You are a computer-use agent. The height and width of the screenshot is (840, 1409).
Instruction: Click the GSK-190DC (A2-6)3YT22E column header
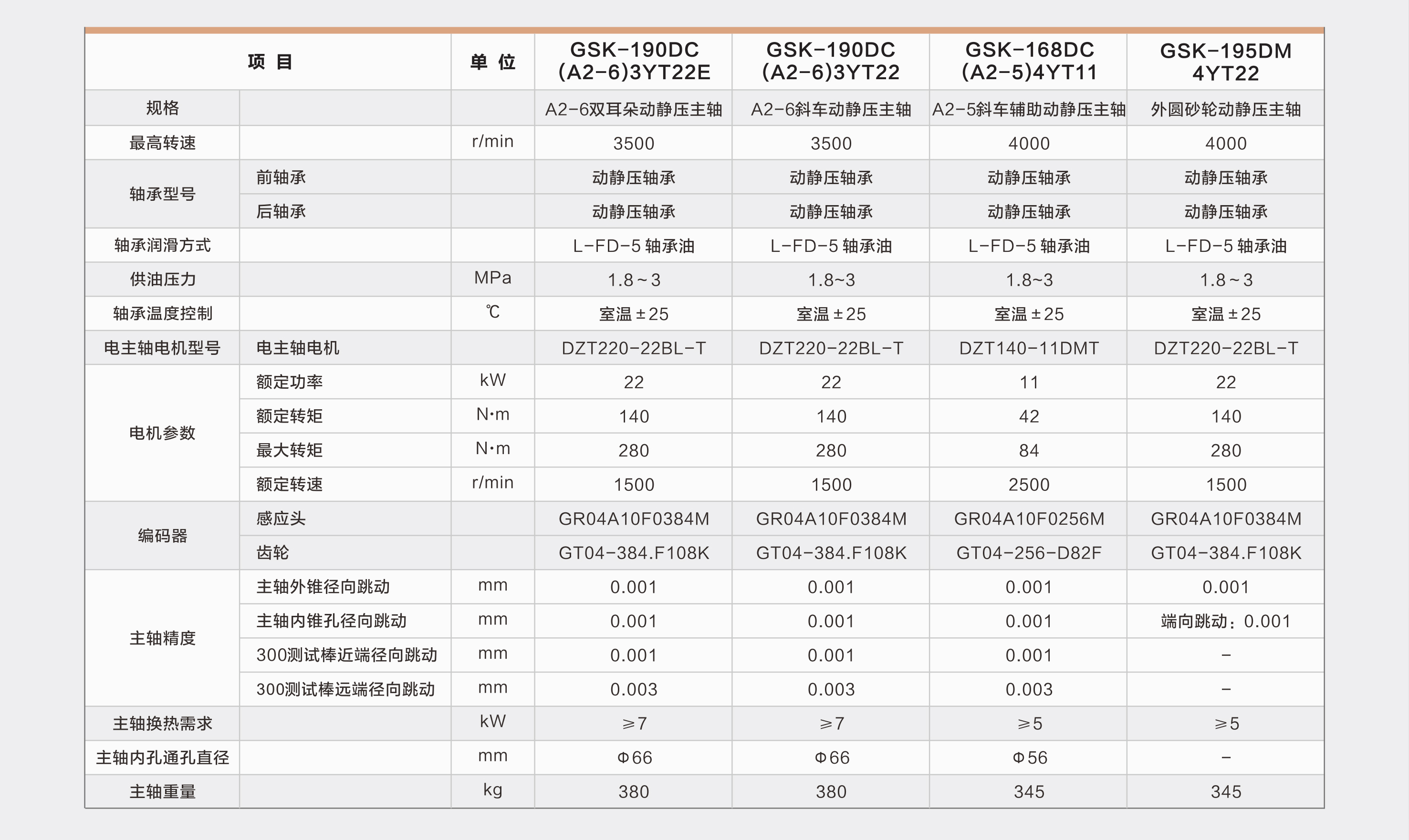tap(634, 61)
